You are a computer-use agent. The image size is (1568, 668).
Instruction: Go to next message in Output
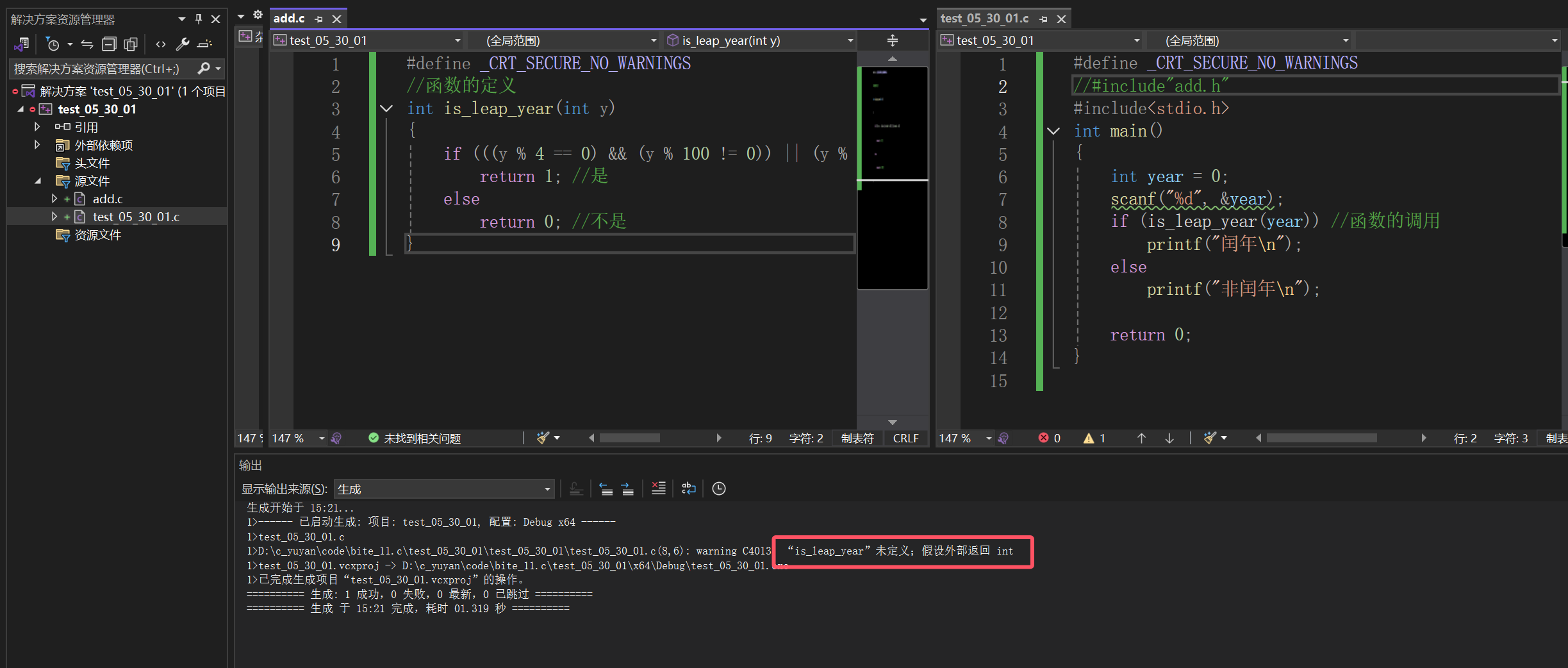[628, 489]
